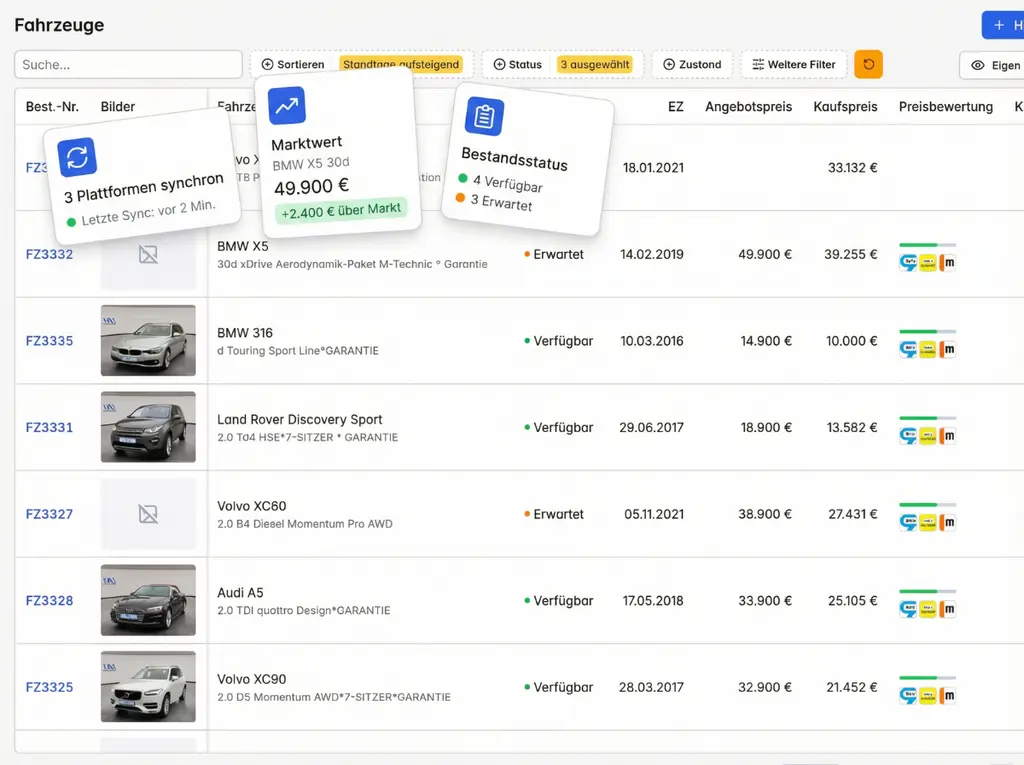Click the Bestandsstatus clipboard icon
This screenshot has height=765, width=1024.
click(485, 117)
